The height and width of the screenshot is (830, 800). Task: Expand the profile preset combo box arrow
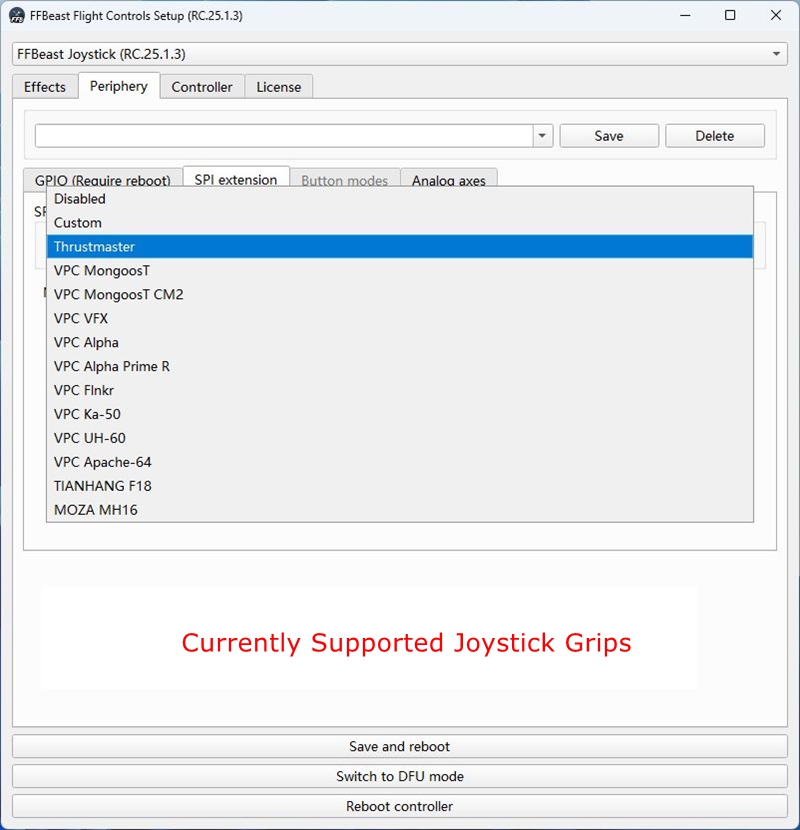coord(542,136)
